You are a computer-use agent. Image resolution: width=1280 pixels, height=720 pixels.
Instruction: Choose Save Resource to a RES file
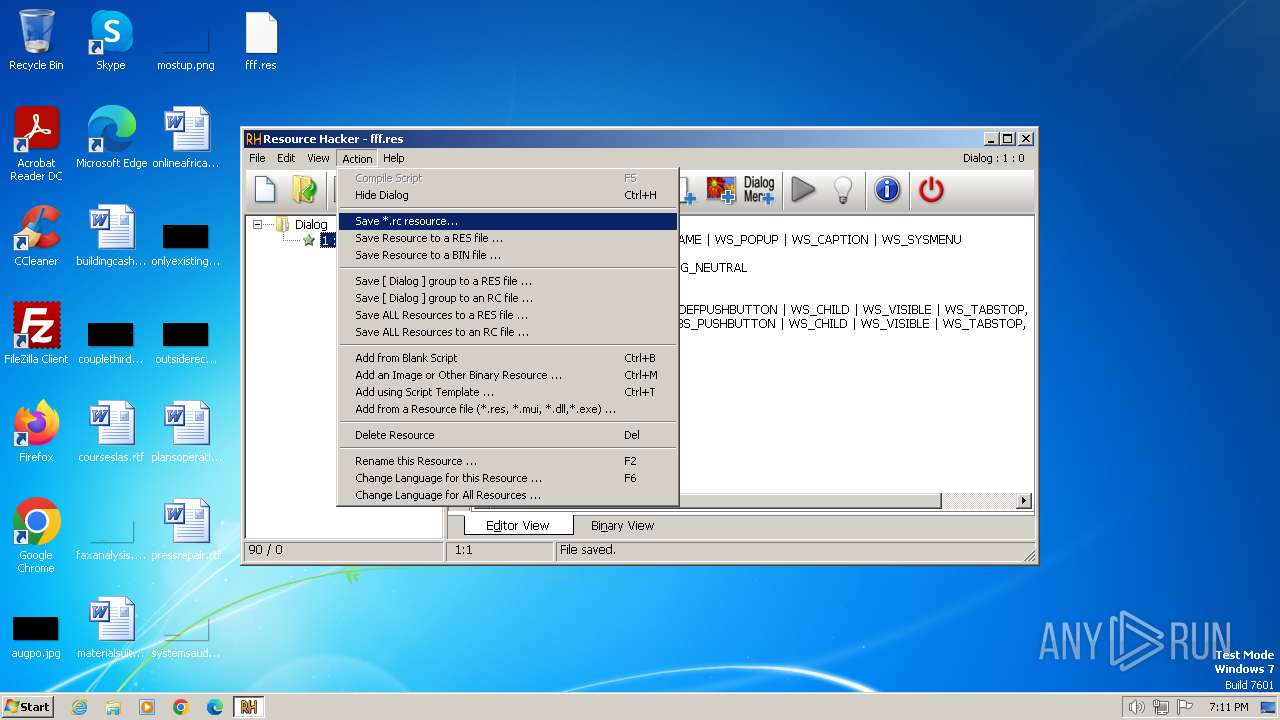coord(508,238)
